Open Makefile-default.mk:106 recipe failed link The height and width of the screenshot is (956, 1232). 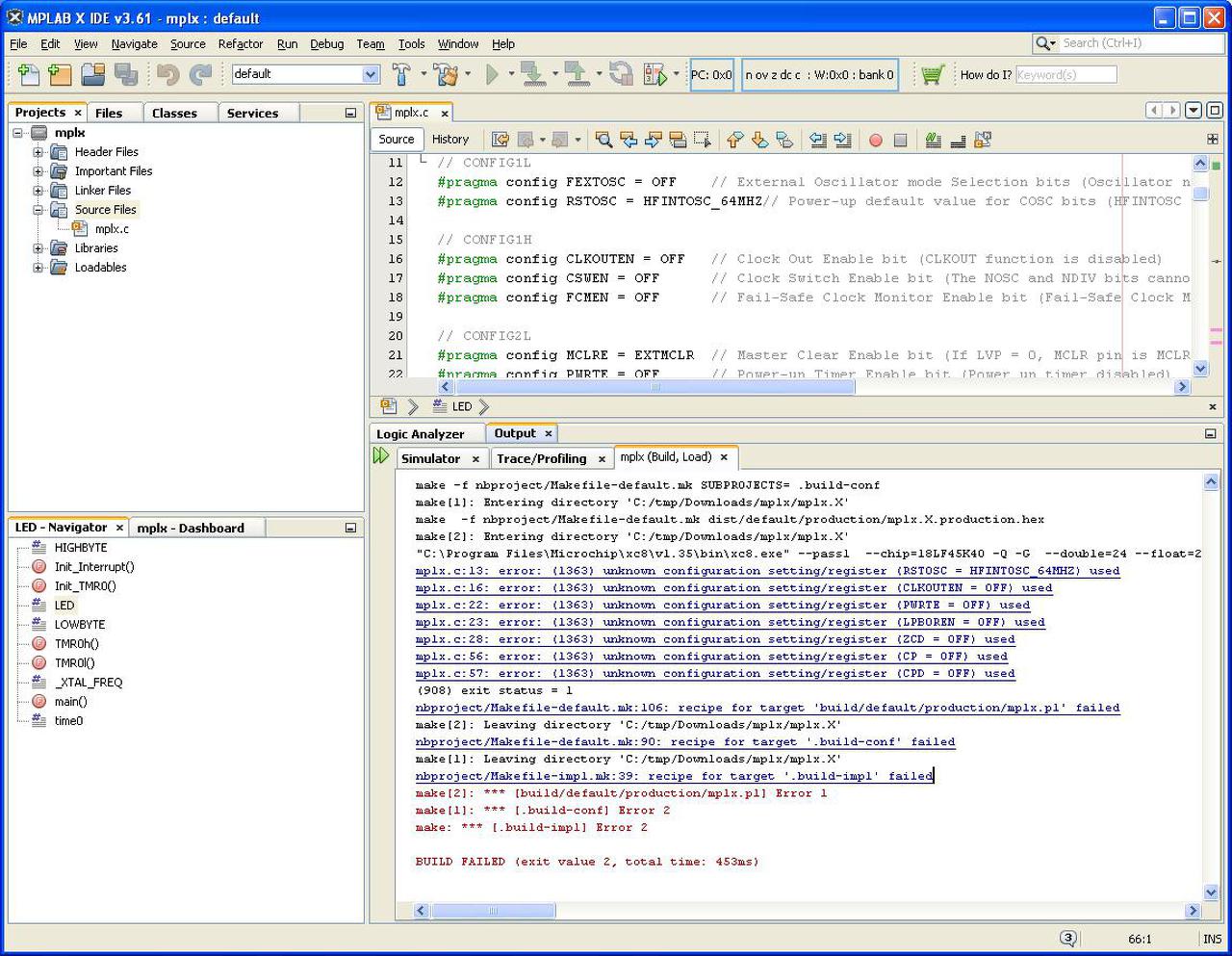pyautogui.click(x=767, y=708)
